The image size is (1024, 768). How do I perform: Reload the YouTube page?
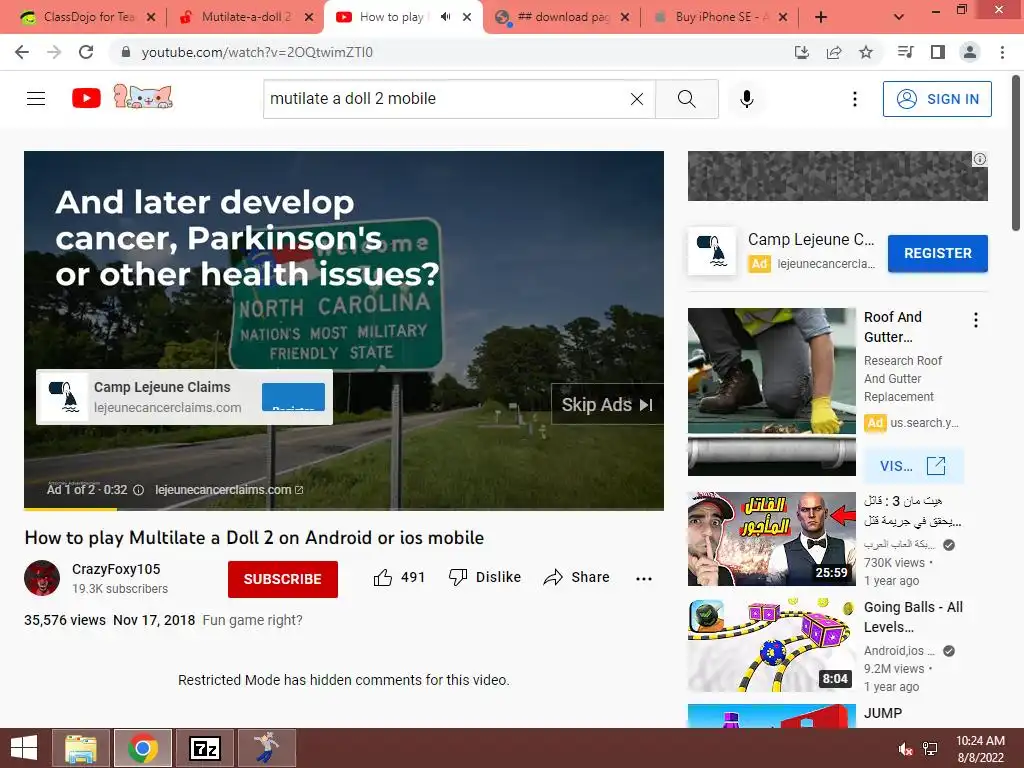click(x=86, y=52)
